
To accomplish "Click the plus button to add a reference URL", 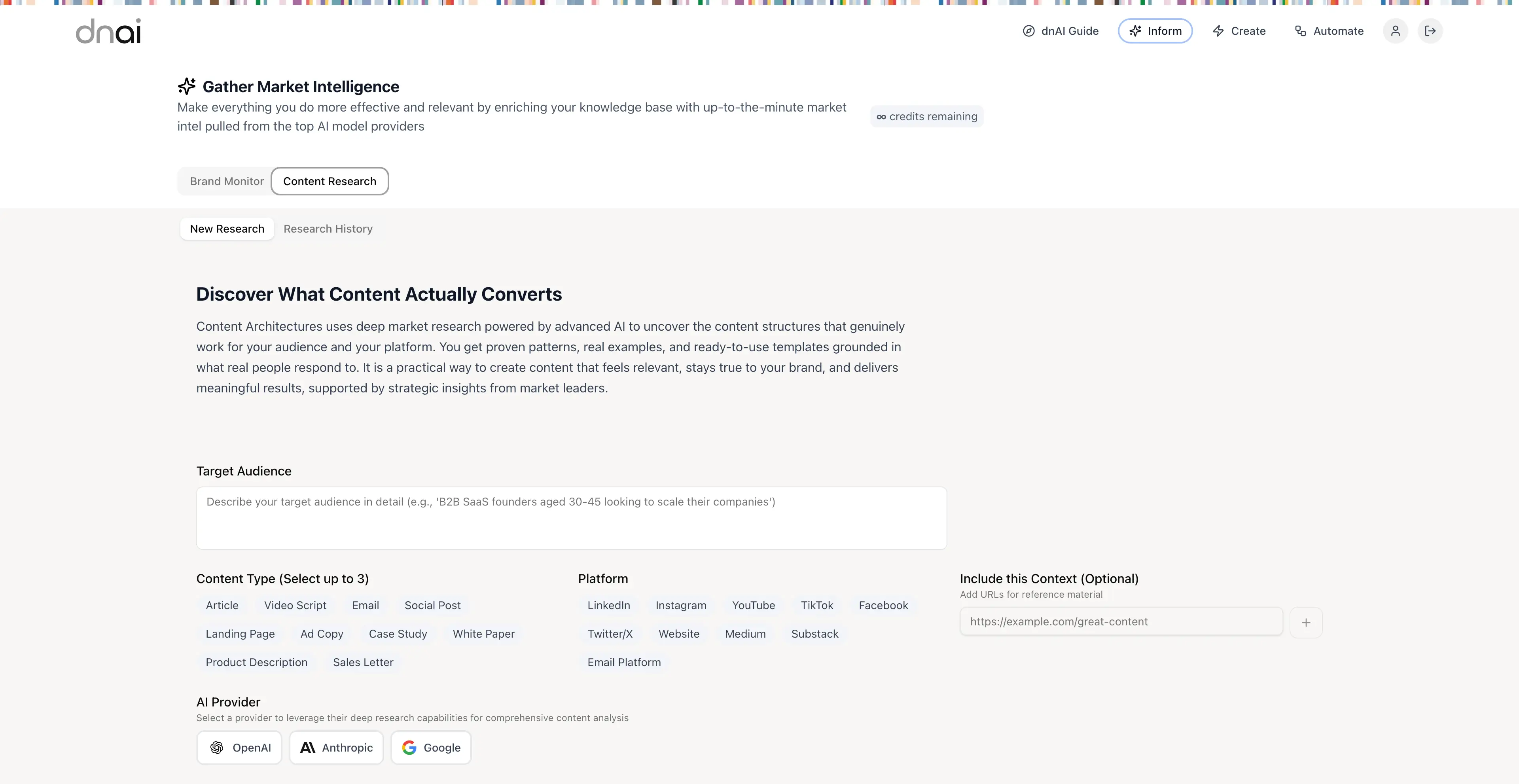I will pos(1306,622).
